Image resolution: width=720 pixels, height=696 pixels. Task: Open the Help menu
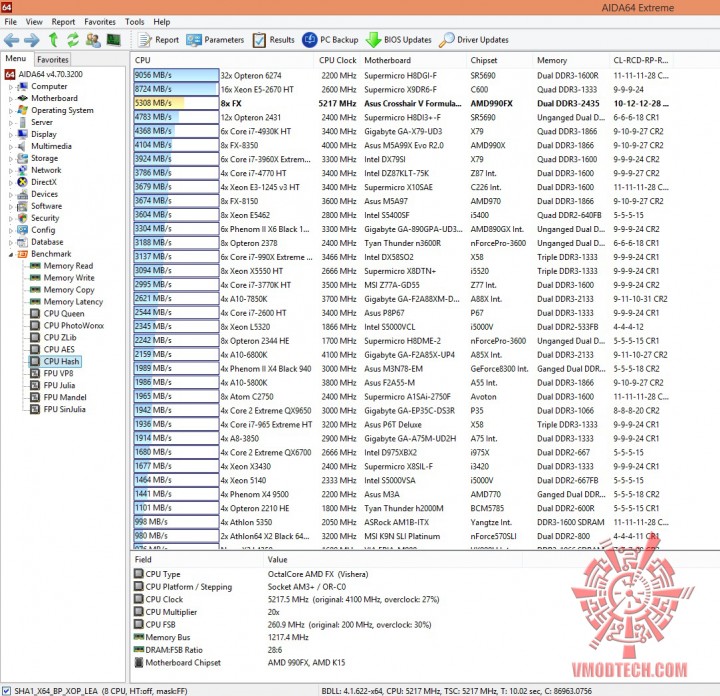(162, 22)
